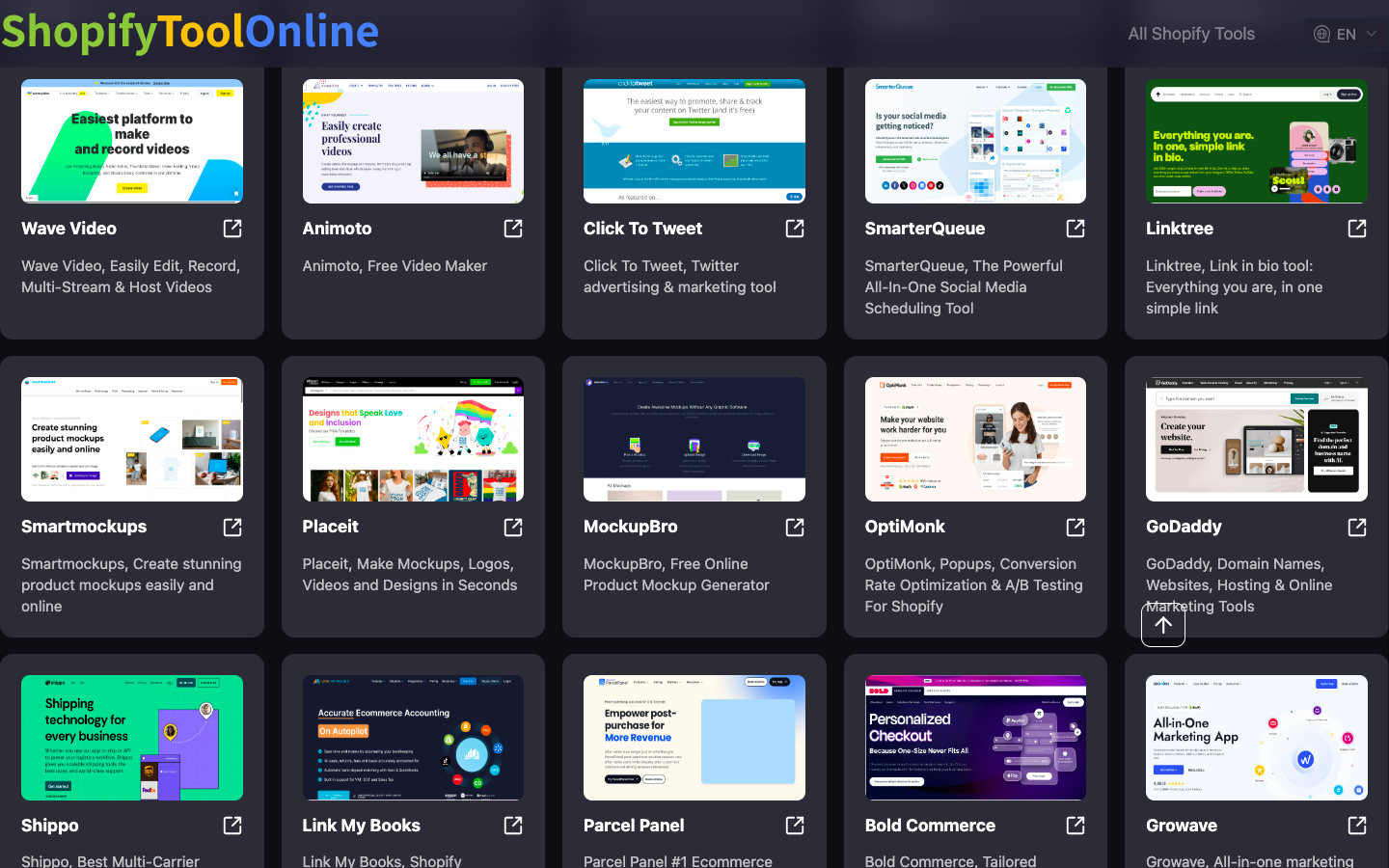The width and height of the screenshot is (1389, 868).
Task: Click "Placeit, Make Mockups, Logos" description
Action: [410, 575]
